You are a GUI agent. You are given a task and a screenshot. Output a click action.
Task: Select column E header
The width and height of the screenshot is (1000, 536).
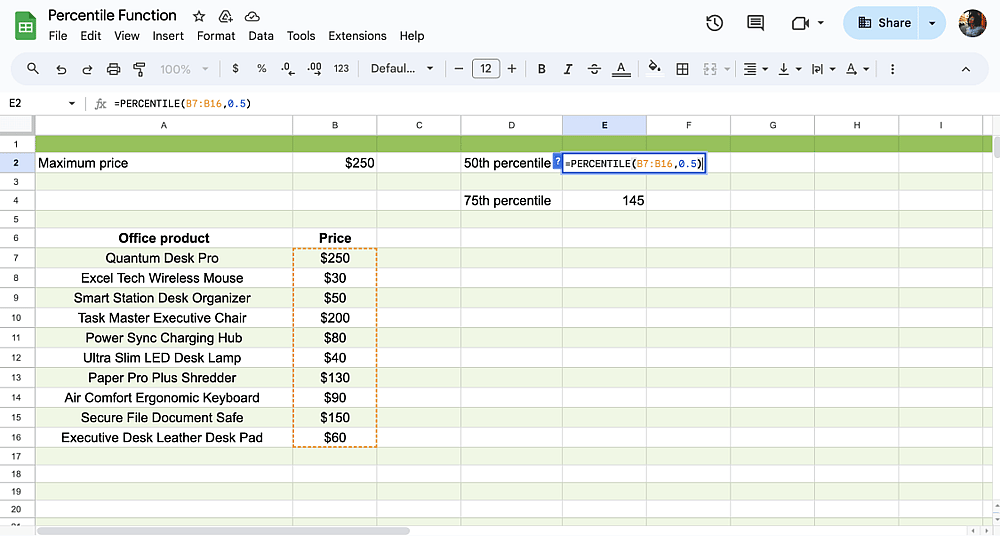coord(604,125)
